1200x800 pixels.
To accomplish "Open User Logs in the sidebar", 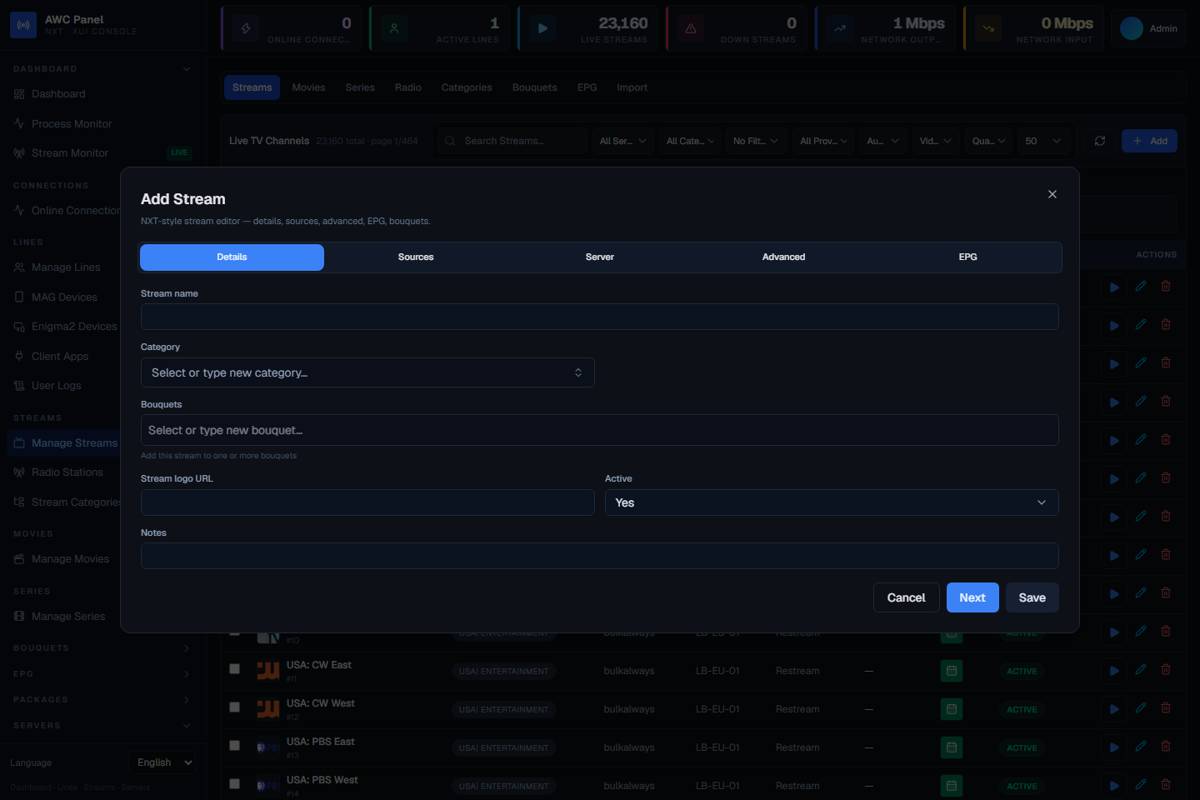I will (56, 385).
